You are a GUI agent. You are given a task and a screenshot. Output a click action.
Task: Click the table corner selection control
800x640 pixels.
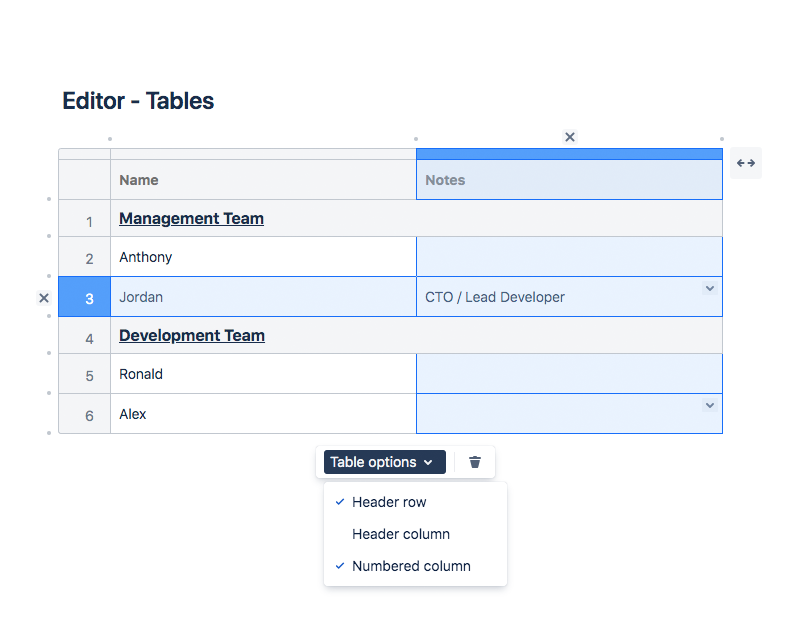[85, 154]
